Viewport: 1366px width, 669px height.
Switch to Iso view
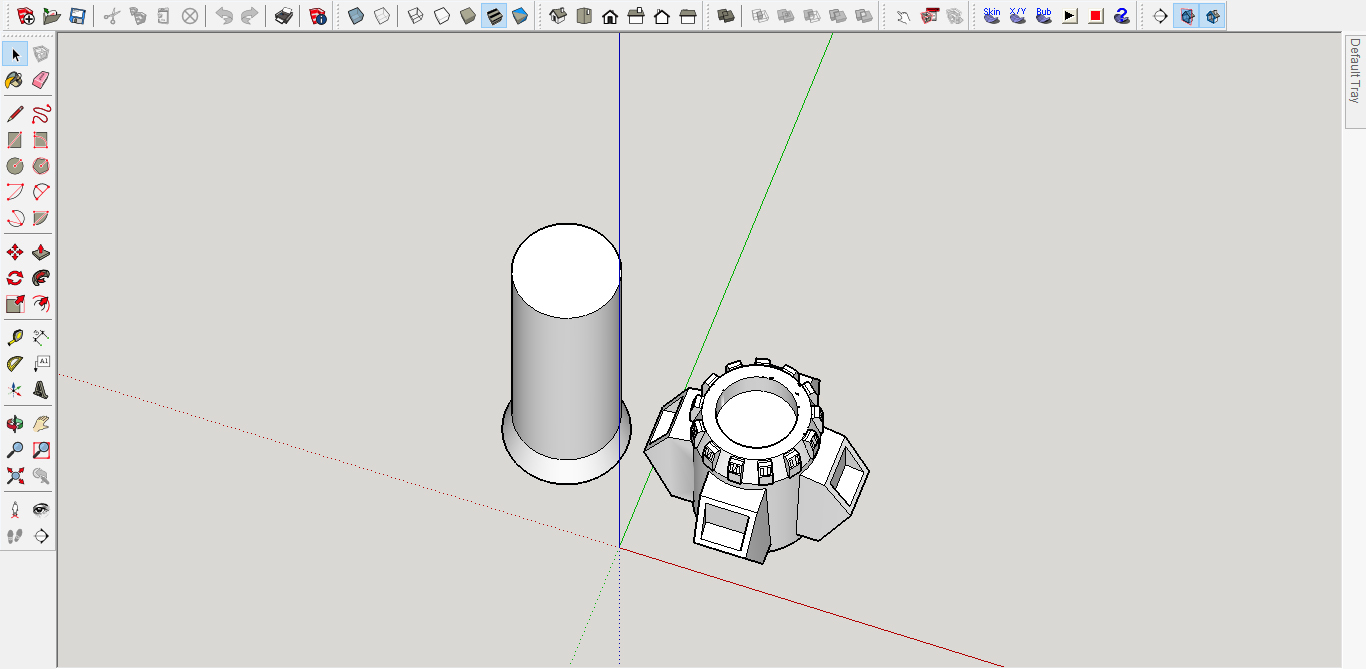click(558, 16)
